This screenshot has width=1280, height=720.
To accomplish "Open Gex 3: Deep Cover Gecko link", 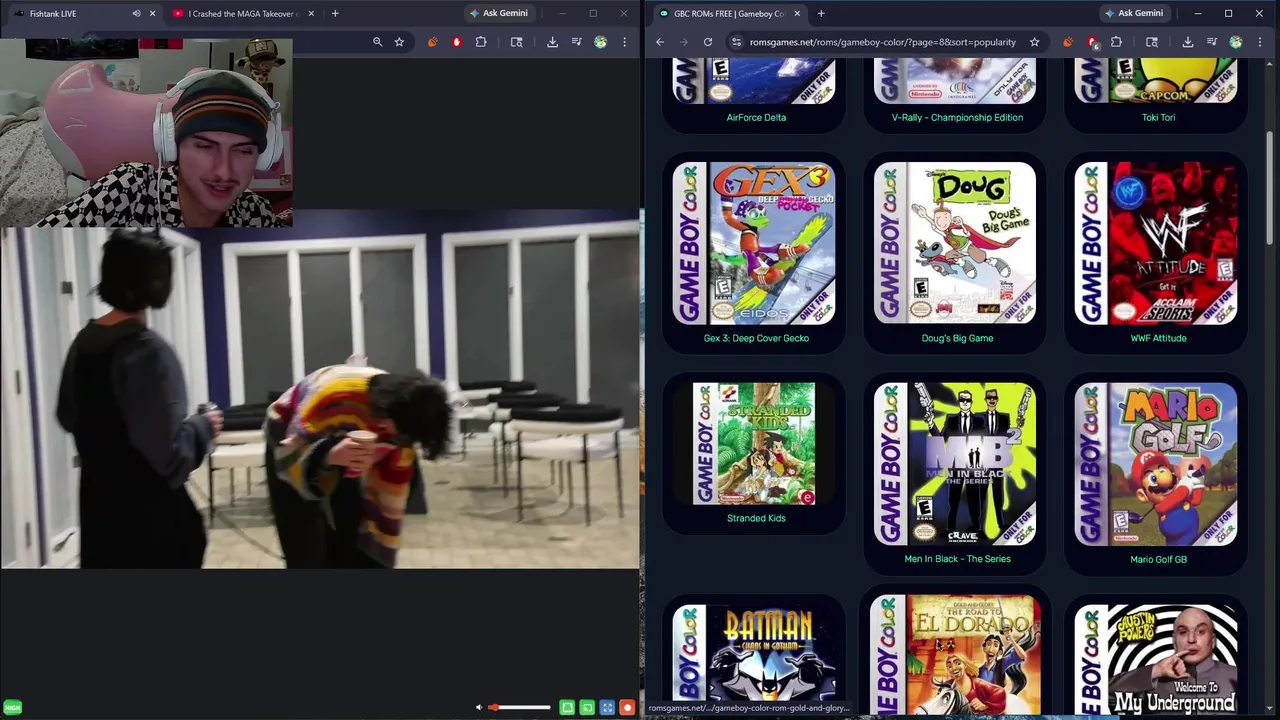I will pyautogui.click(x=756, y=338).
